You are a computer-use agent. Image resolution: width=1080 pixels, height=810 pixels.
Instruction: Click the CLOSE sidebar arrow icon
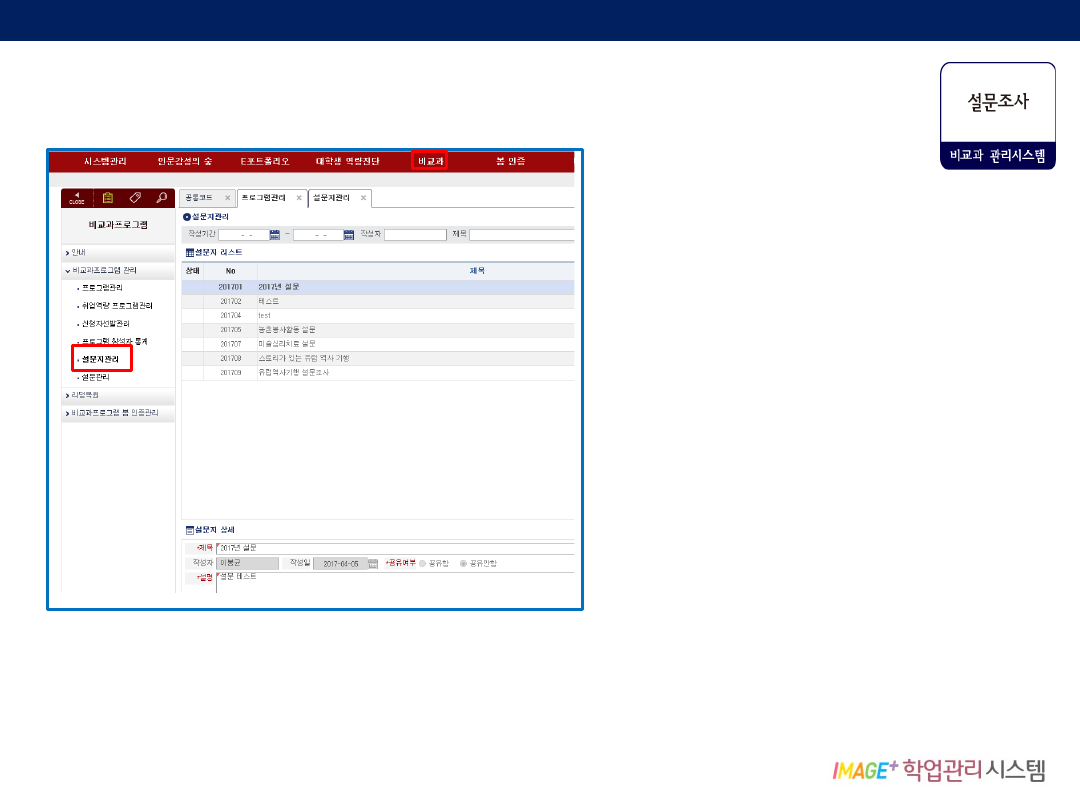pos(77,198)
